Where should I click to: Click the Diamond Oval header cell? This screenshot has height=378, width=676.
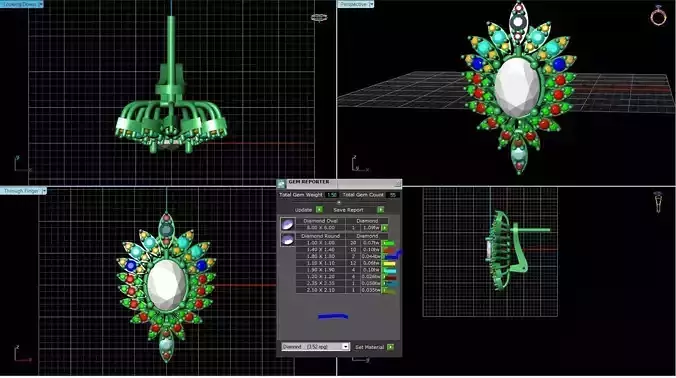tap(320, 221)
